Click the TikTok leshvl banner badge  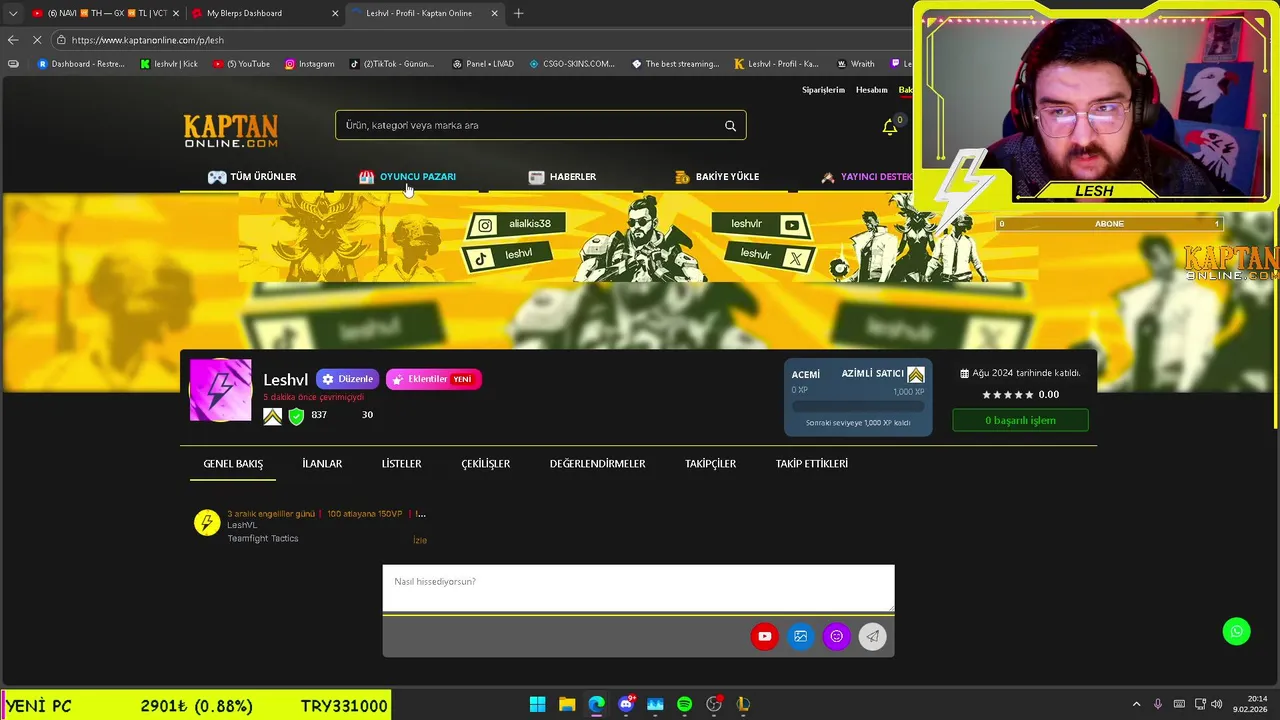[507, 255]
